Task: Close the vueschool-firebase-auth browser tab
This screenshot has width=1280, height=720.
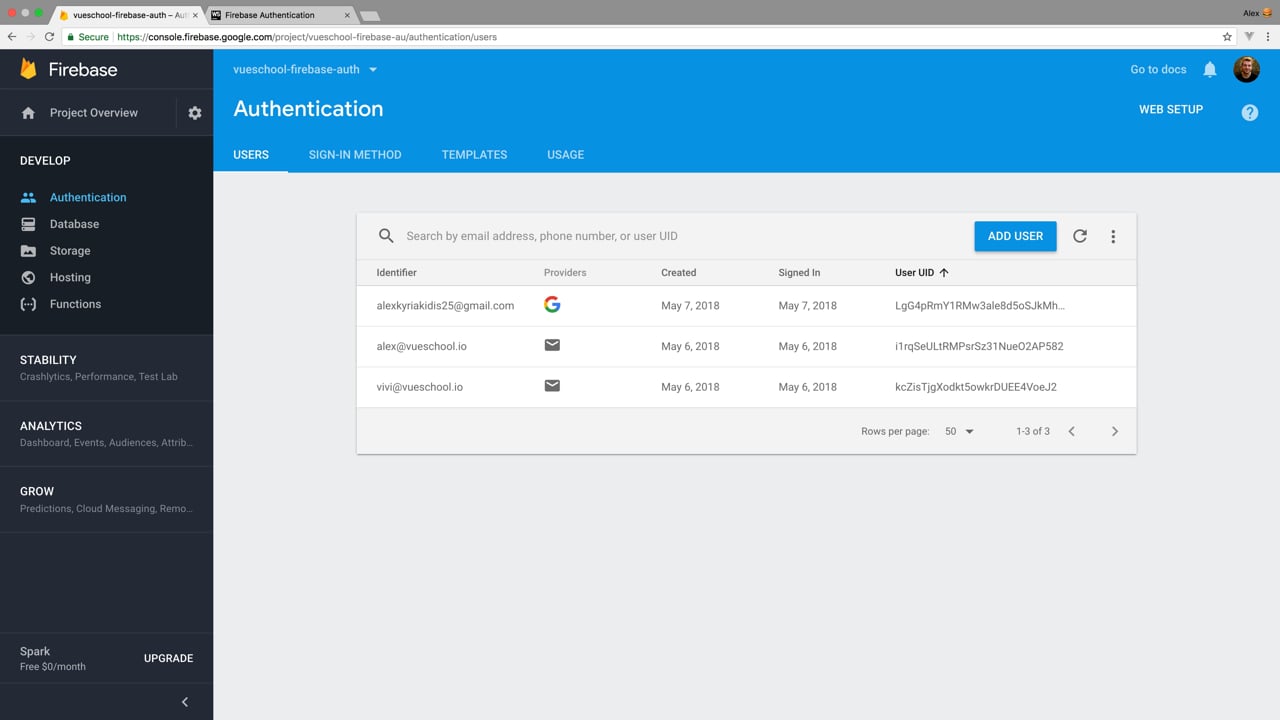Action: [195, 15]
